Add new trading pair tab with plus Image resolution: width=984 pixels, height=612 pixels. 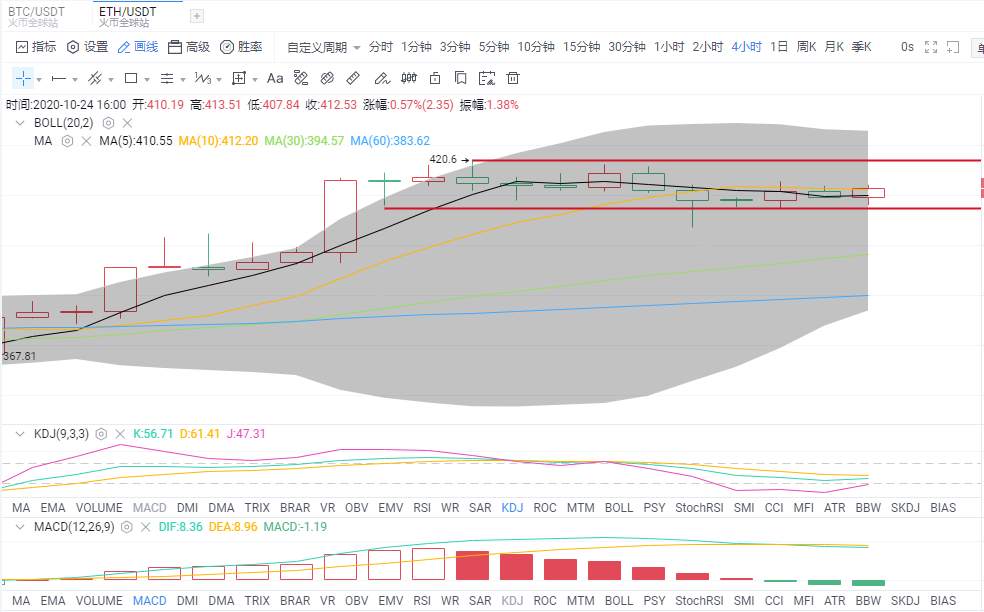197,16
